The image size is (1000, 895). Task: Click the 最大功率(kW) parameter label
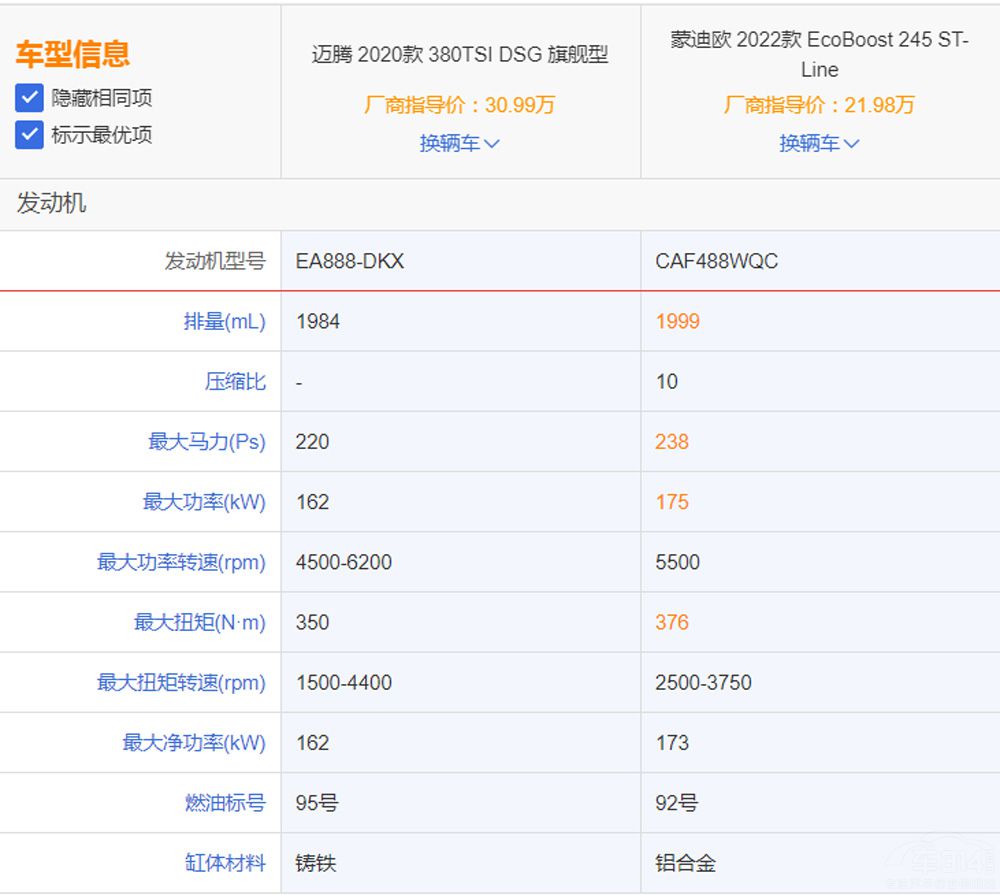point(204,502)
